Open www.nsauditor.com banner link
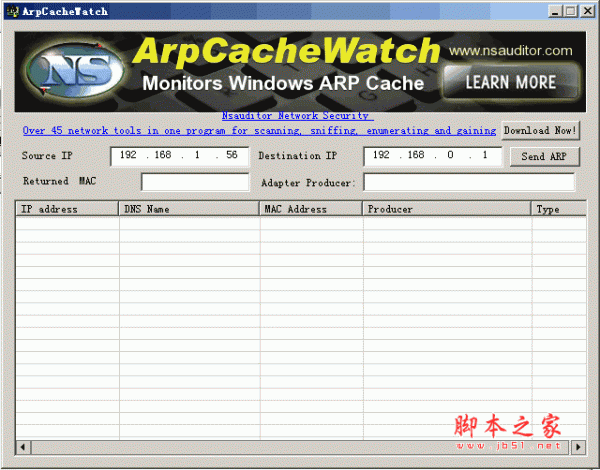This screenshot has height=470, width=600. tap(510, 51)
